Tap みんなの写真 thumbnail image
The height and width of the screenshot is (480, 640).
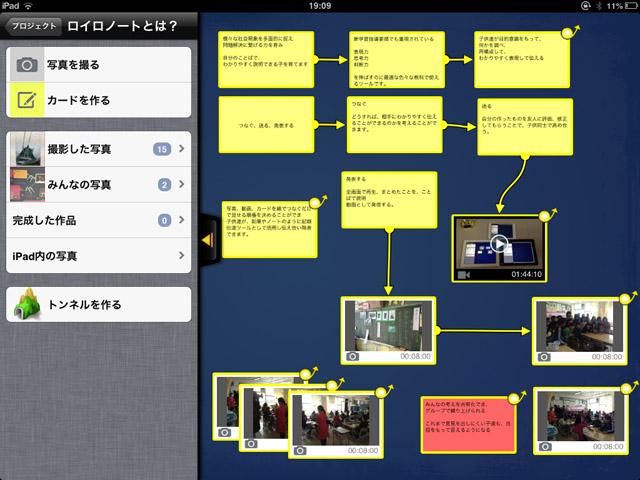27,184
